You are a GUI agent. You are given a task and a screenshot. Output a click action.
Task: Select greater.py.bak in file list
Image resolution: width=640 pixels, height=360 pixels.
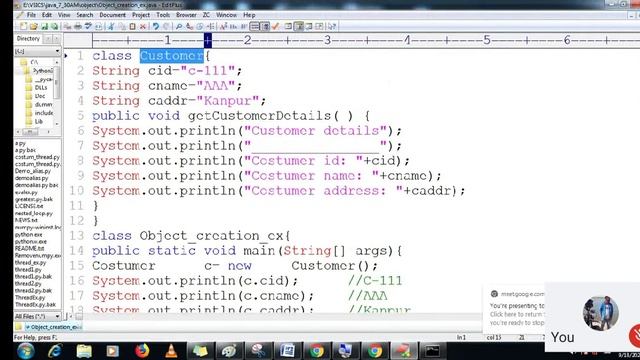pyautogui.click(x=34, y=199)
